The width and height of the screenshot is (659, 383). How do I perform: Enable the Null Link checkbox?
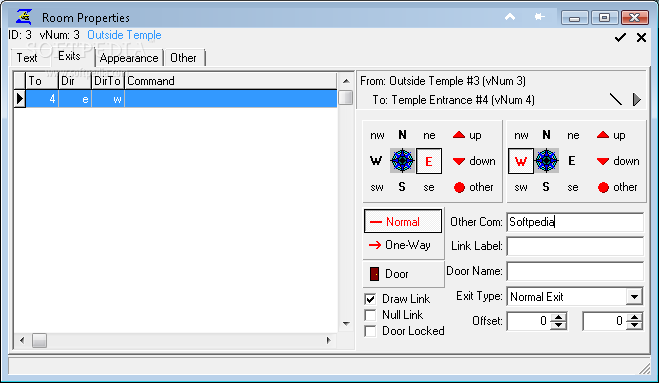pyautogui.click(x=370, y=315)
